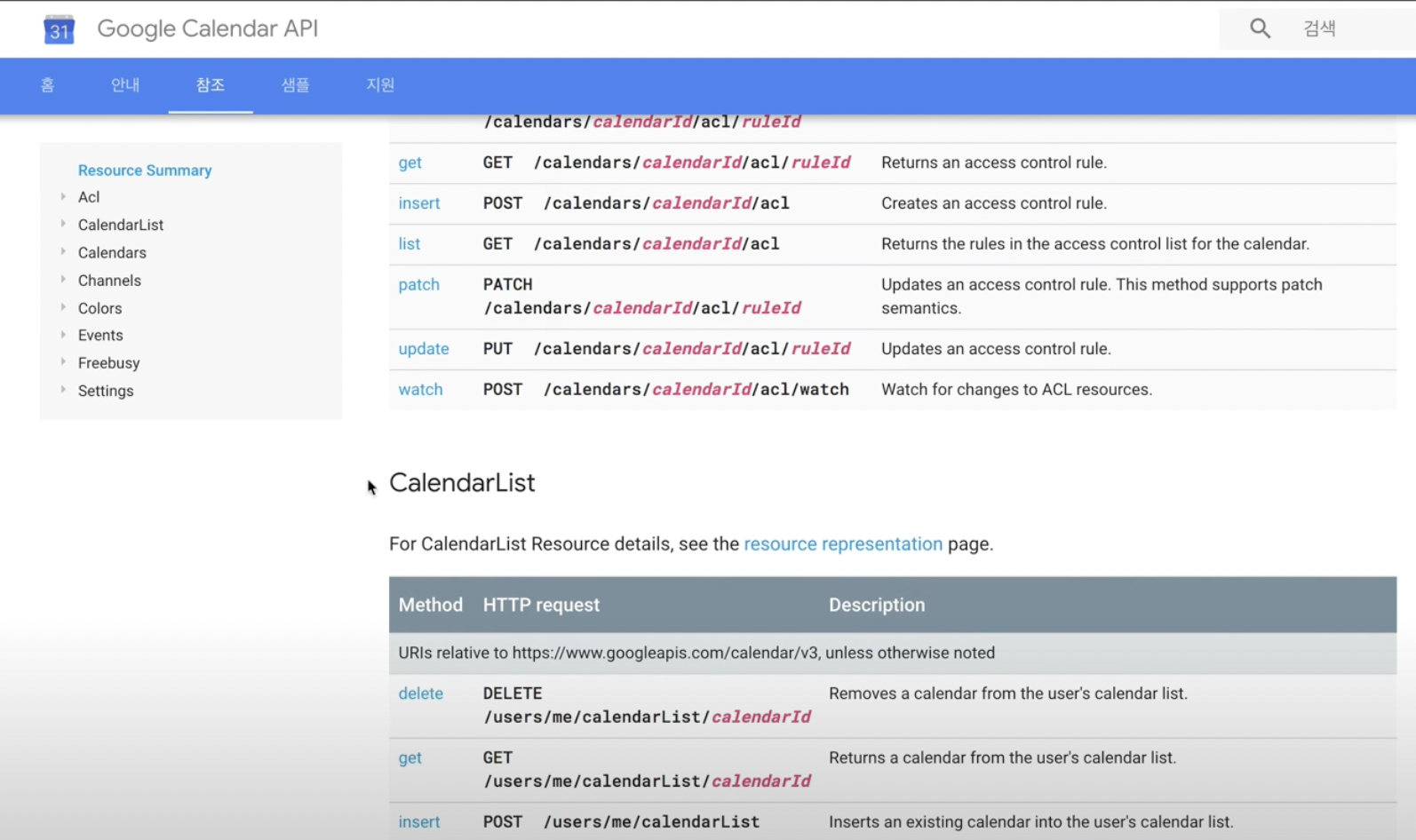Open the Acl update method link

tap(424, 349)
